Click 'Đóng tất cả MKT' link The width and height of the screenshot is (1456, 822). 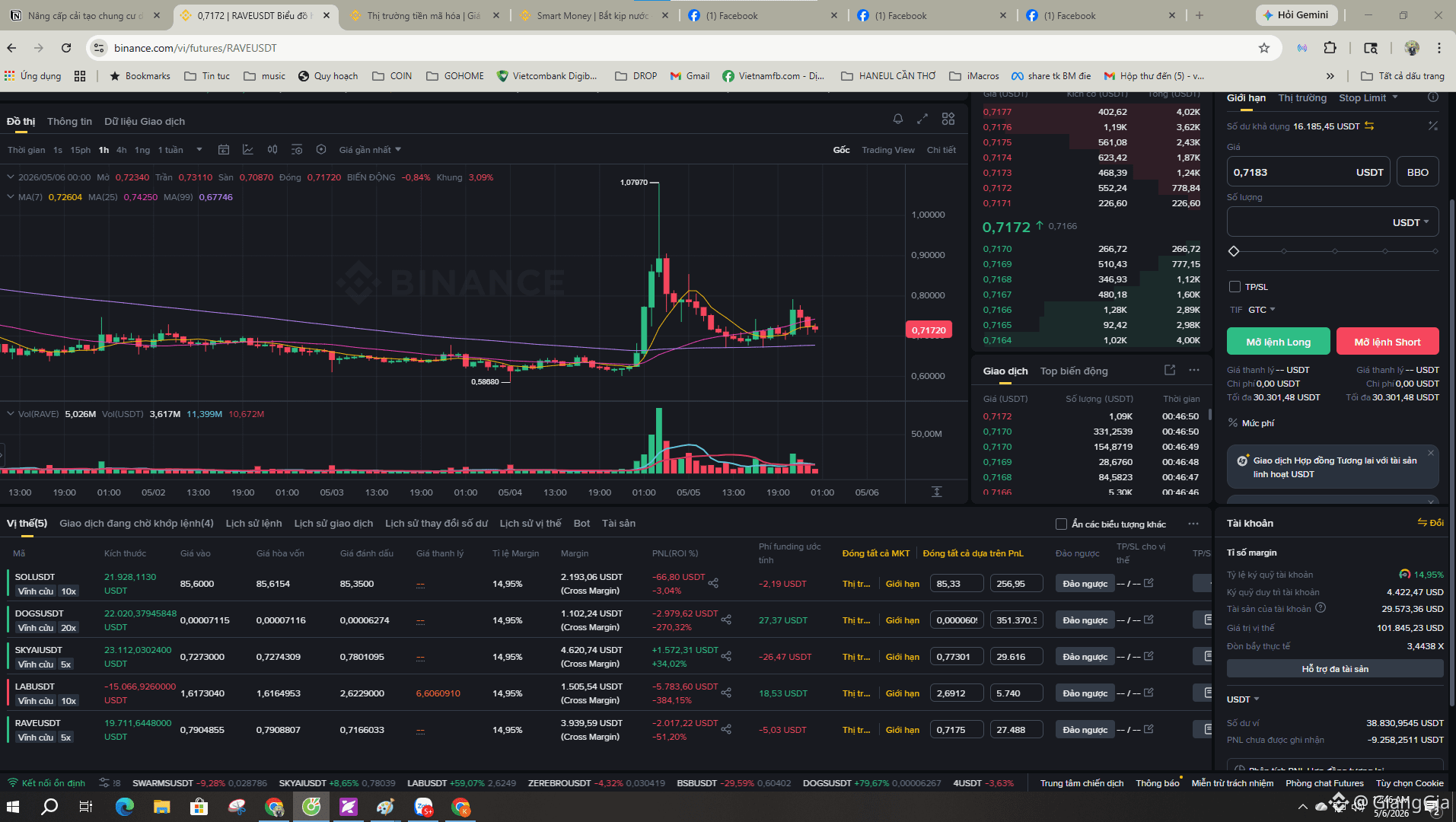(x=876, y=553)
